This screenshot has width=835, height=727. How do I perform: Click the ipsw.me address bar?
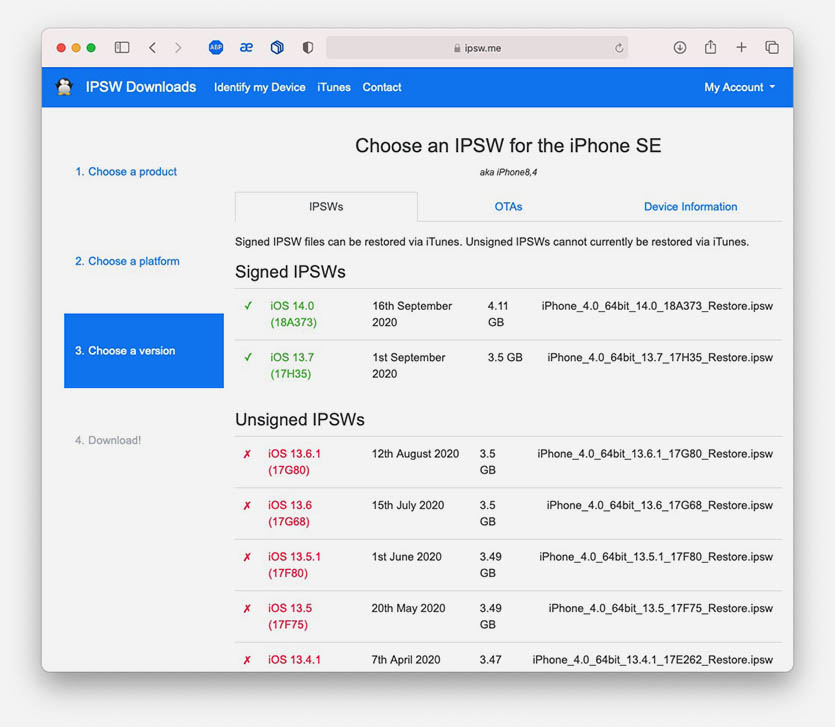(476, 47)
